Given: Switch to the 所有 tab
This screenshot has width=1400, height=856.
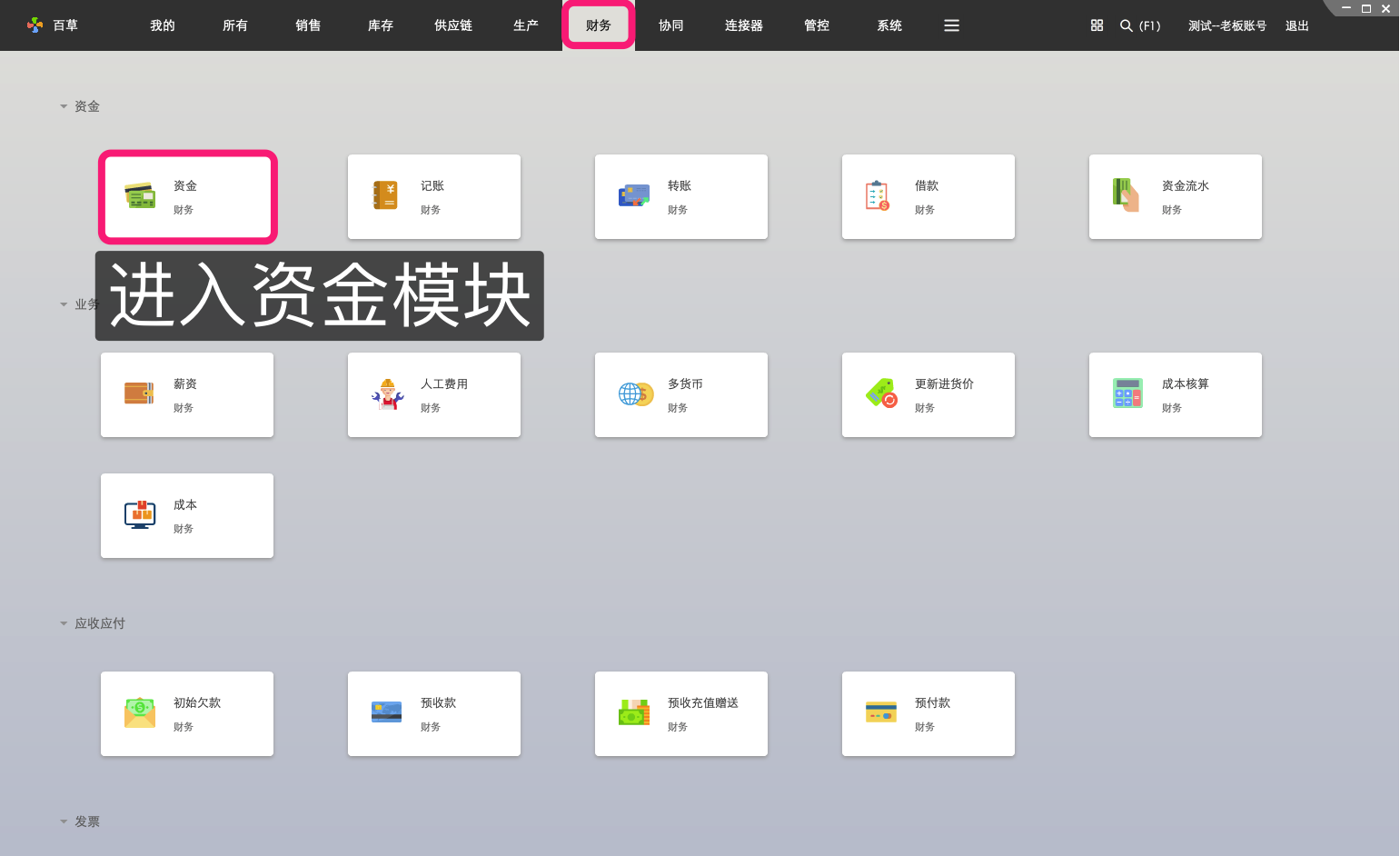Looking at the screenshot, I should tap(235, 25).
